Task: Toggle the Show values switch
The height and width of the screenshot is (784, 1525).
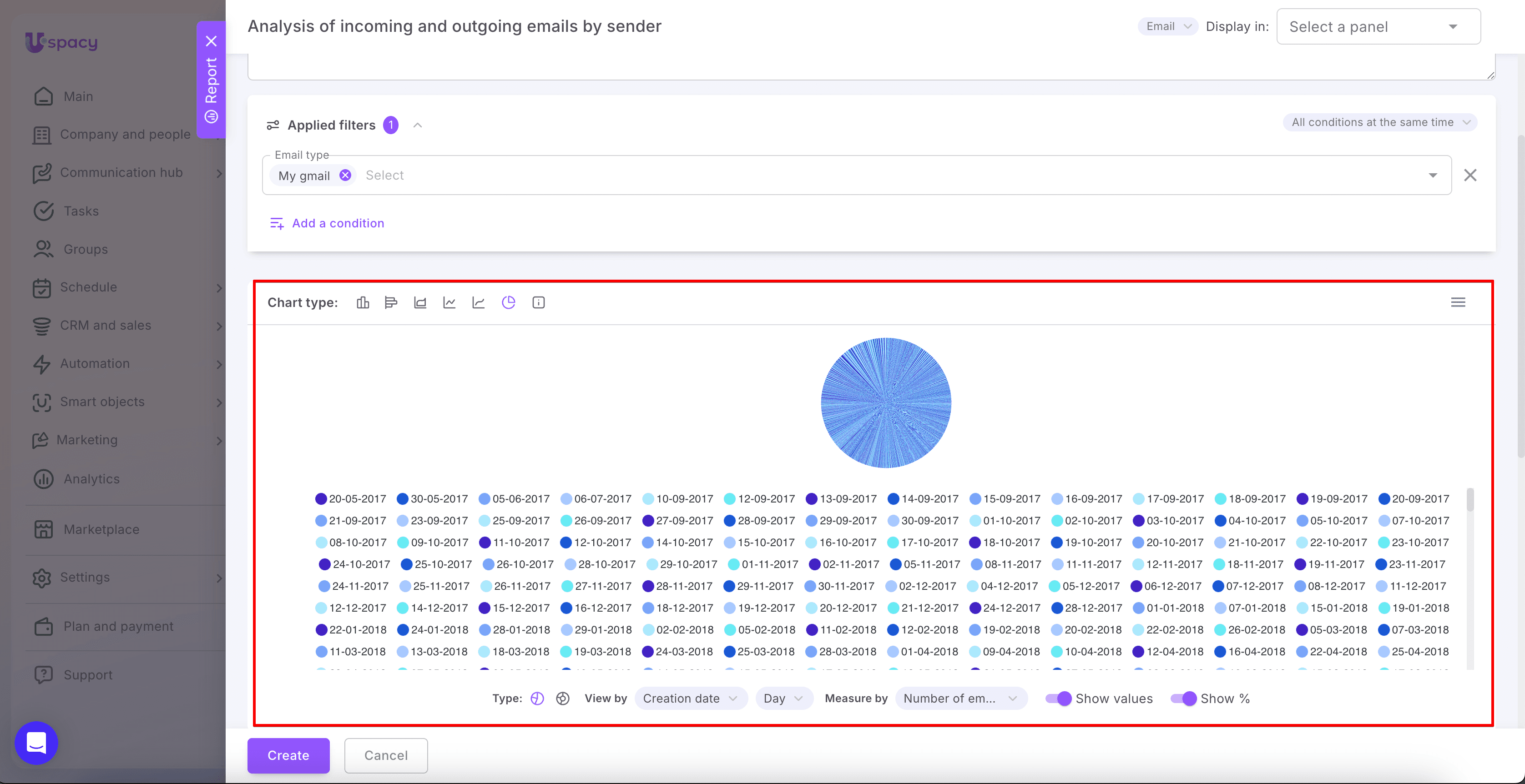Action: [1059, 698]
